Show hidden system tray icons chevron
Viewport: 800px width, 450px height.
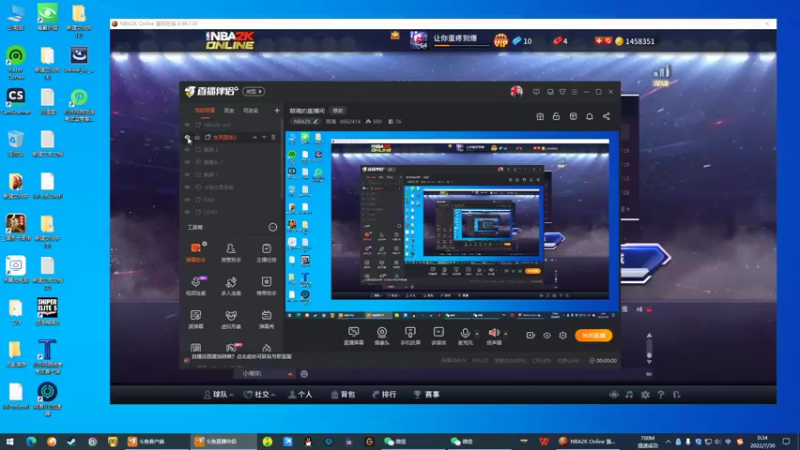[x=668, y=442]
